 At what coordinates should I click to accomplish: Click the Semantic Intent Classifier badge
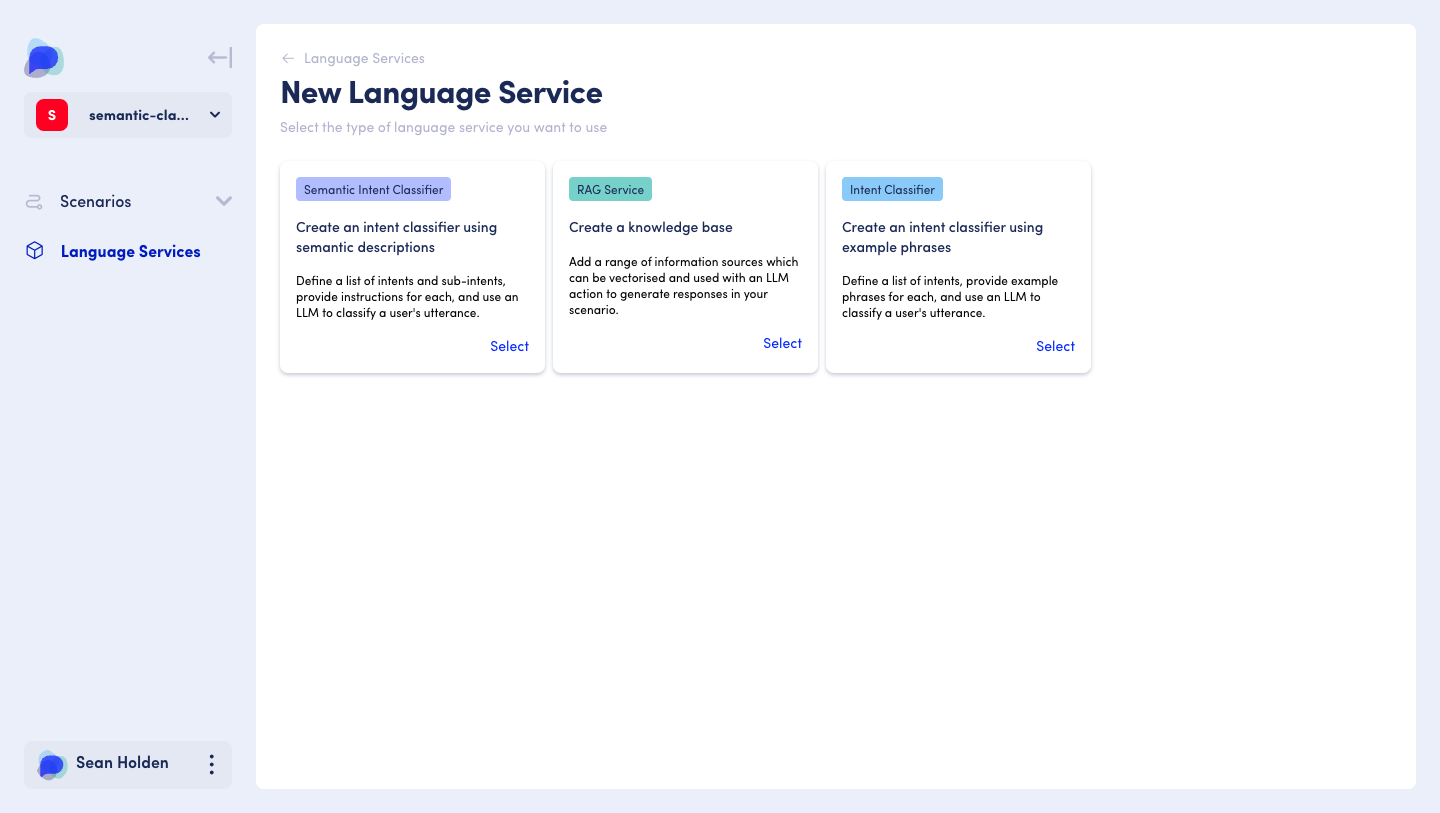pos(373,189)
